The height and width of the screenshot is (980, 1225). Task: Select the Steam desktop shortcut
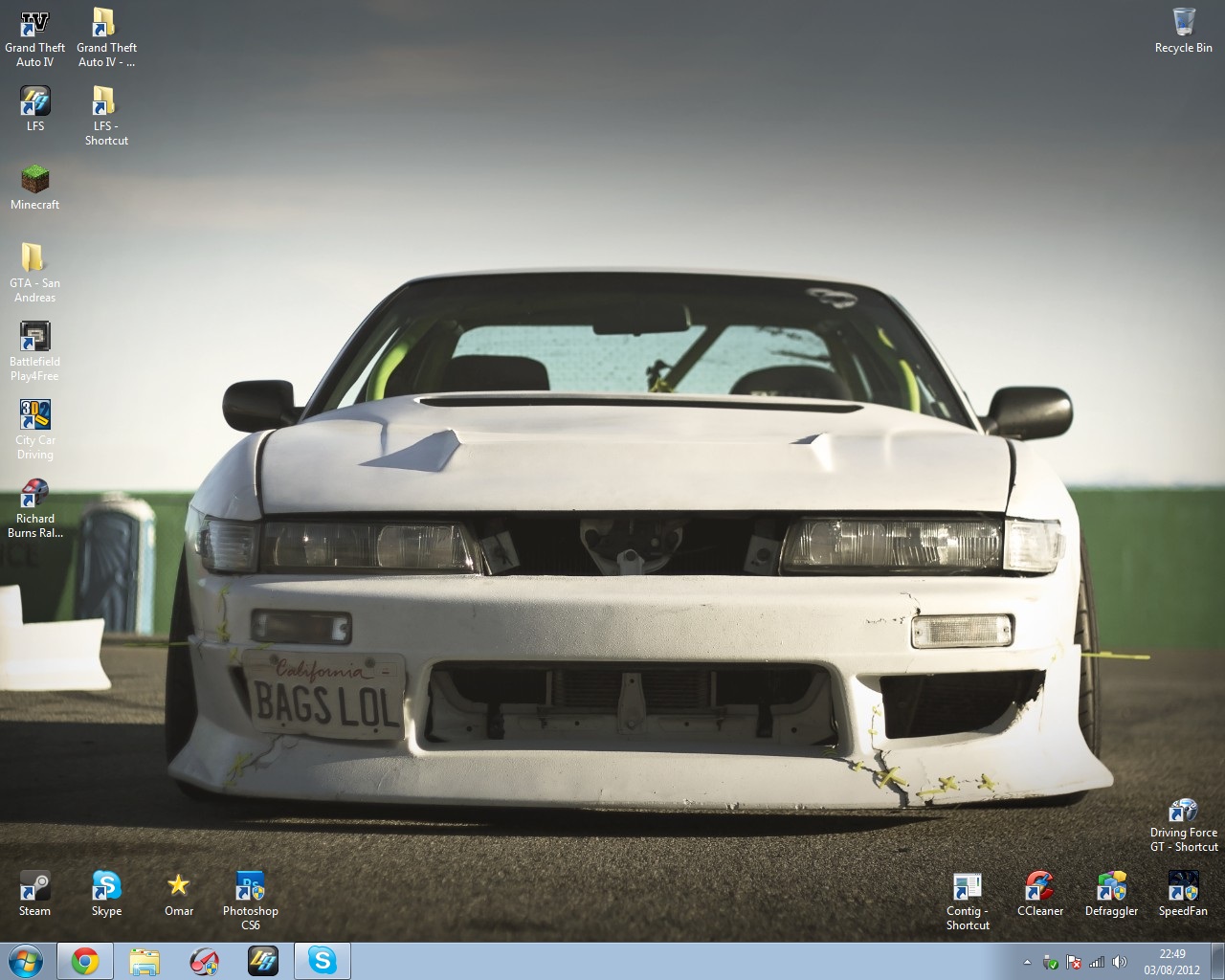[x=35, y=894]
